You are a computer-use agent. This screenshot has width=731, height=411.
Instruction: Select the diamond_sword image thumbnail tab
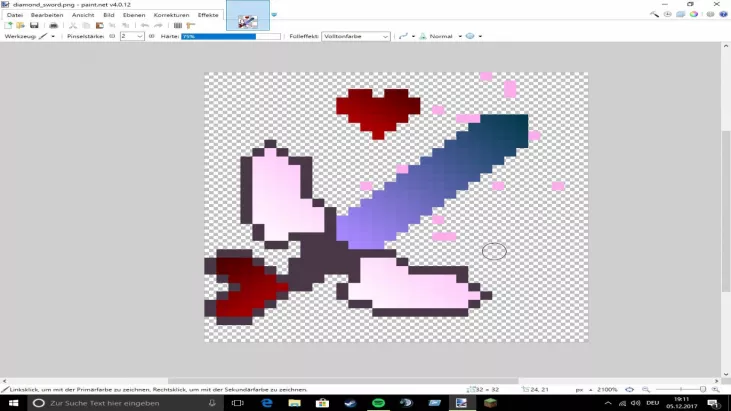tap(246, 17)
